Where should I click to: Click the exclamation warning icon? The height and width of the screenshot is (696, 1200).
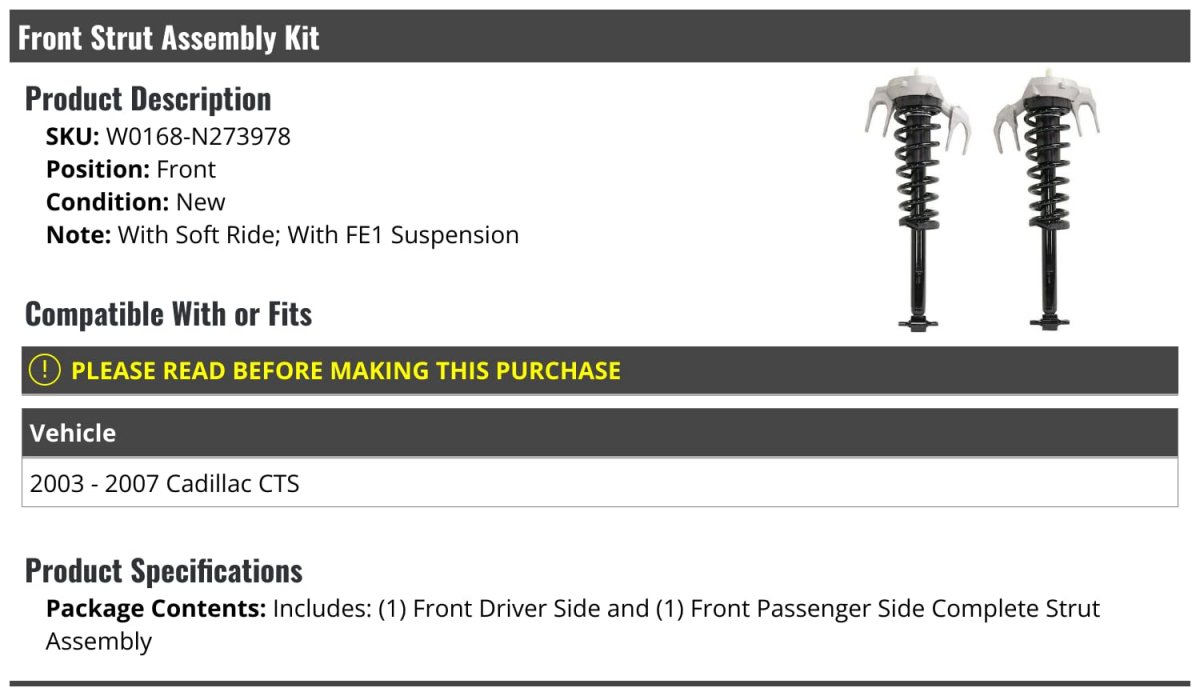(45, 370)
